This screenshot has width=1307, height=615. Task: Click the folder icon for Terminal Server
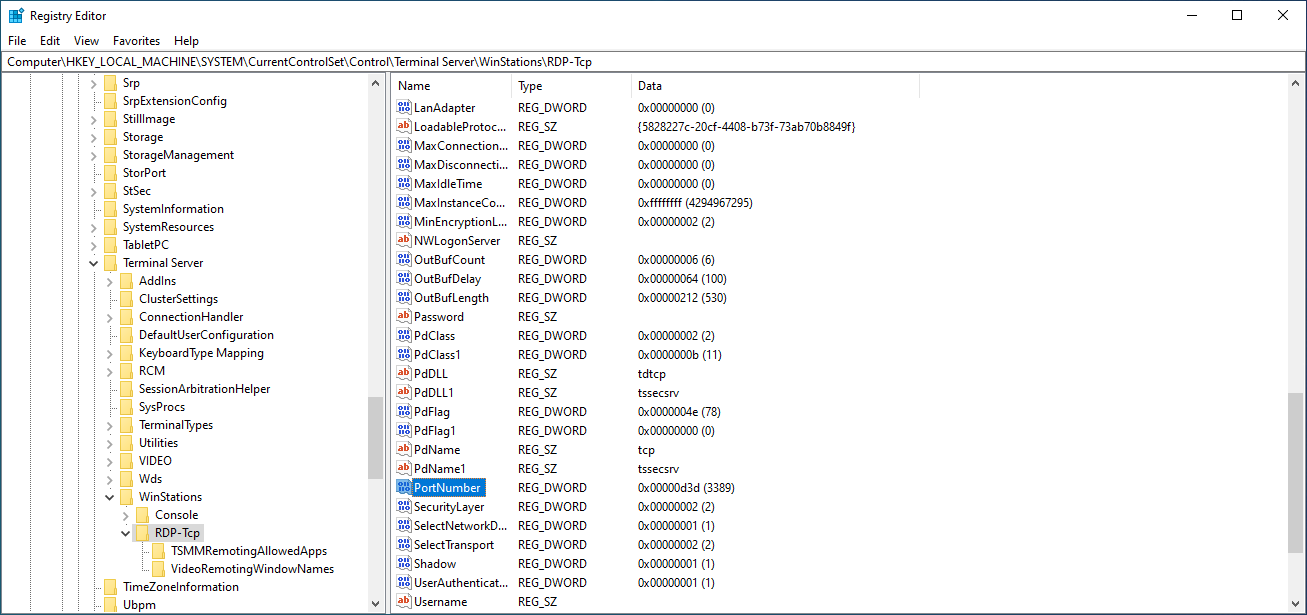(x=110, y=263)
